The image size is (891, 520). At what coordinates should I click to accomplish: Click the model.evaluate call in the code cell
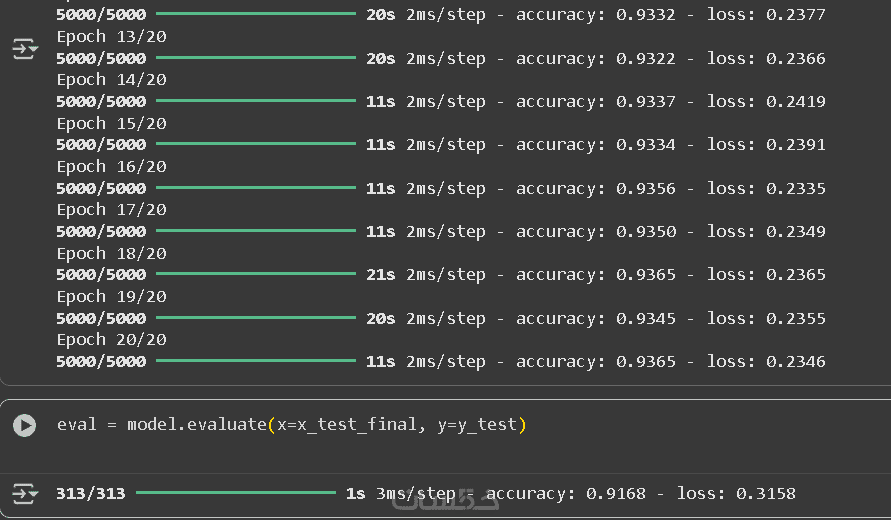(x=196, y=425)
